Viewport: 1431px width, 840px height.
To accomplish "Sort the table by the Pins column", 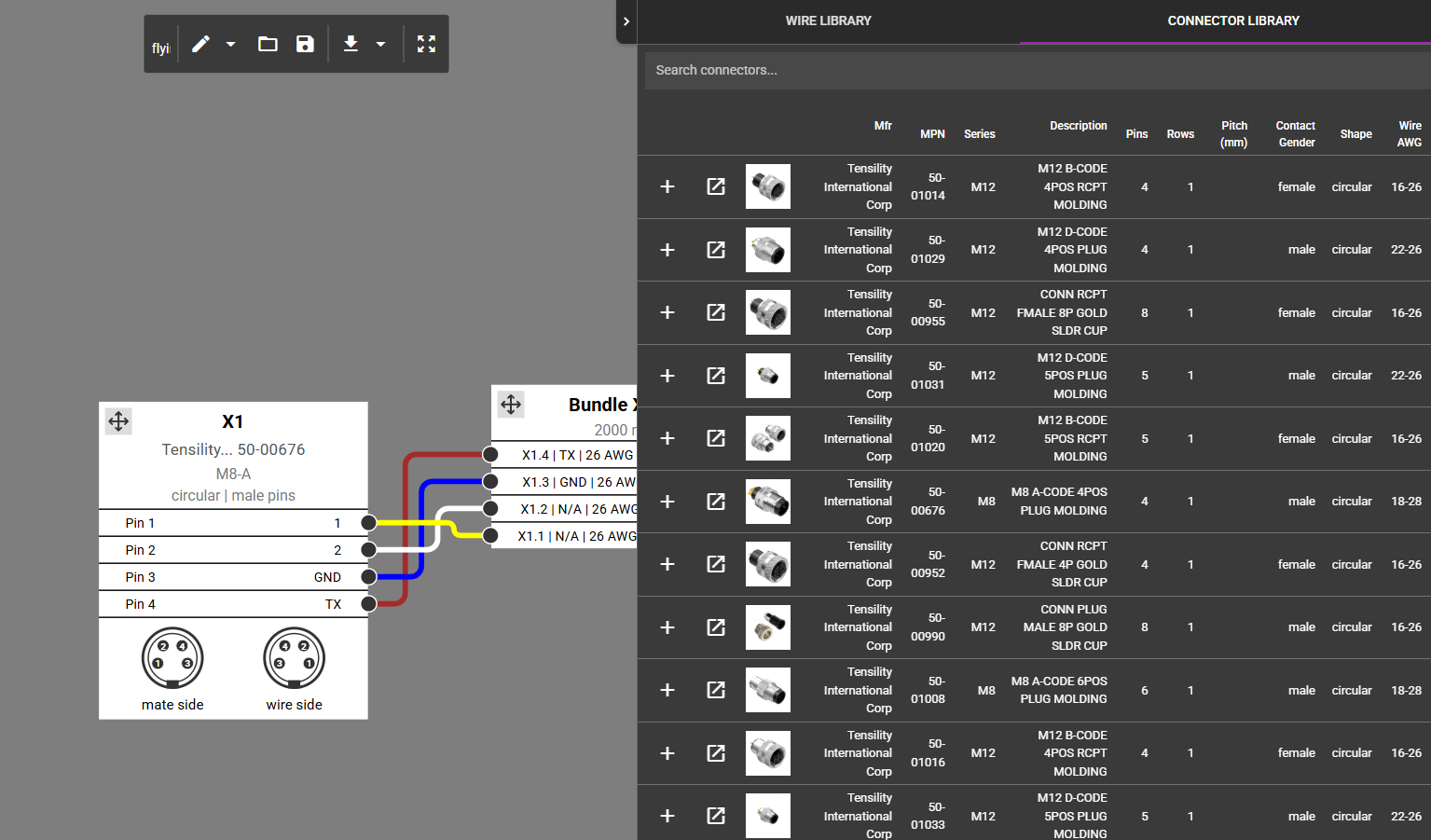I will (x=1136, y=133).
